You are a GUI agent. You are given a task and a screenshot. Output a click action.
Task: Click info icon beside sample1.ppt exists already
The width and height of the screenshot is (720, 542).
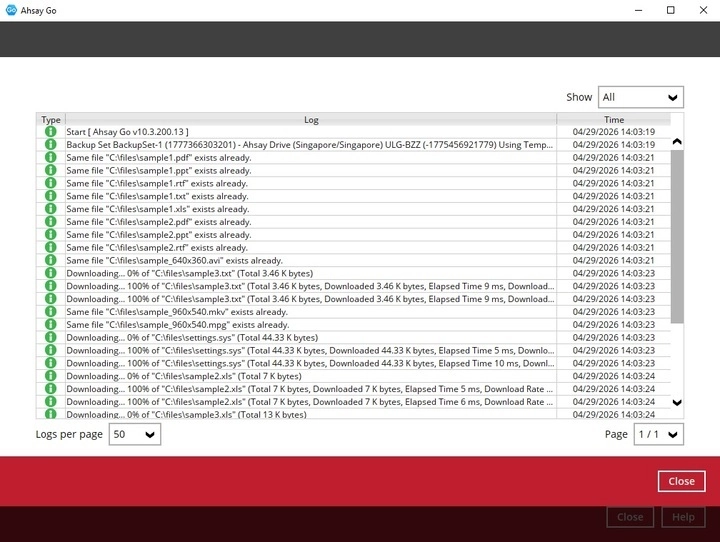pyautogui.click(x=51, y=170)
